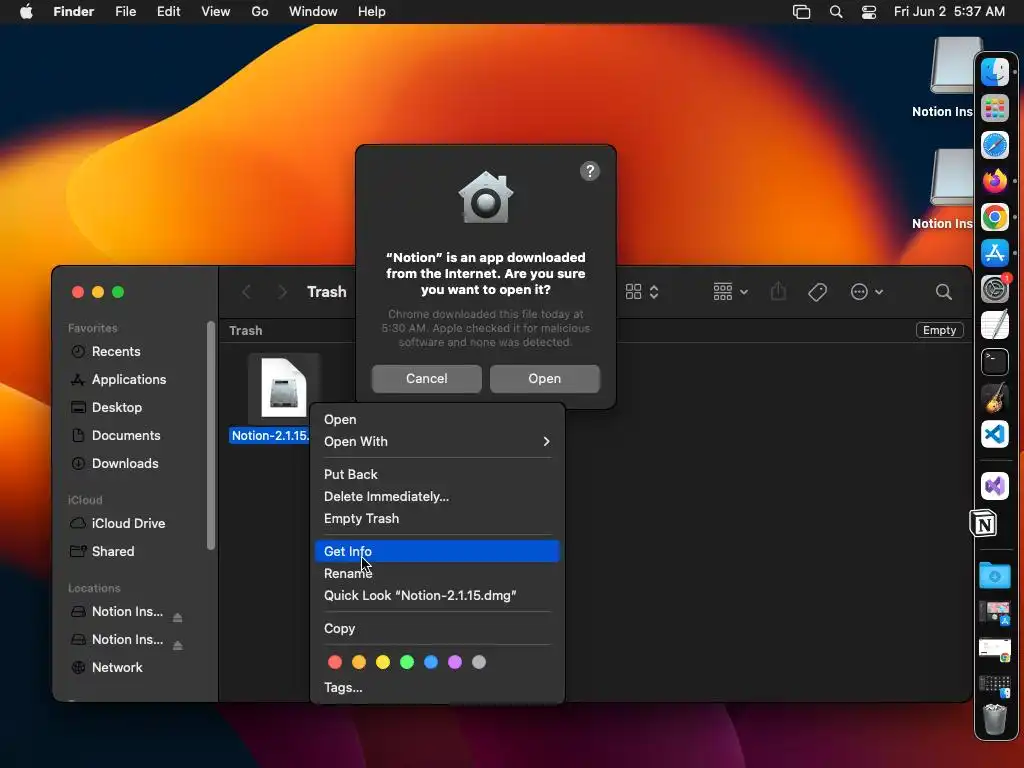The image size is (1024, 768).
Task: Open Finder from the dock
Action: click(995, 72)
